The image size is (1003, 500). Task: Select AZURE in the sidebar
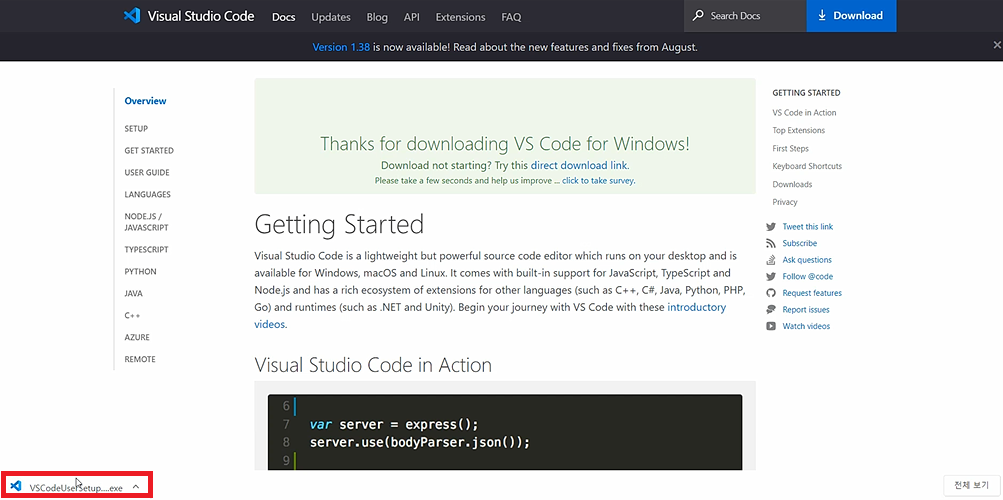pyautogui.click(x=137, y=337)
